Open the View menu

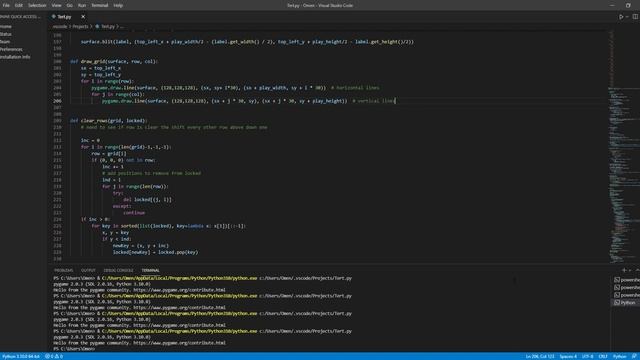56,5
